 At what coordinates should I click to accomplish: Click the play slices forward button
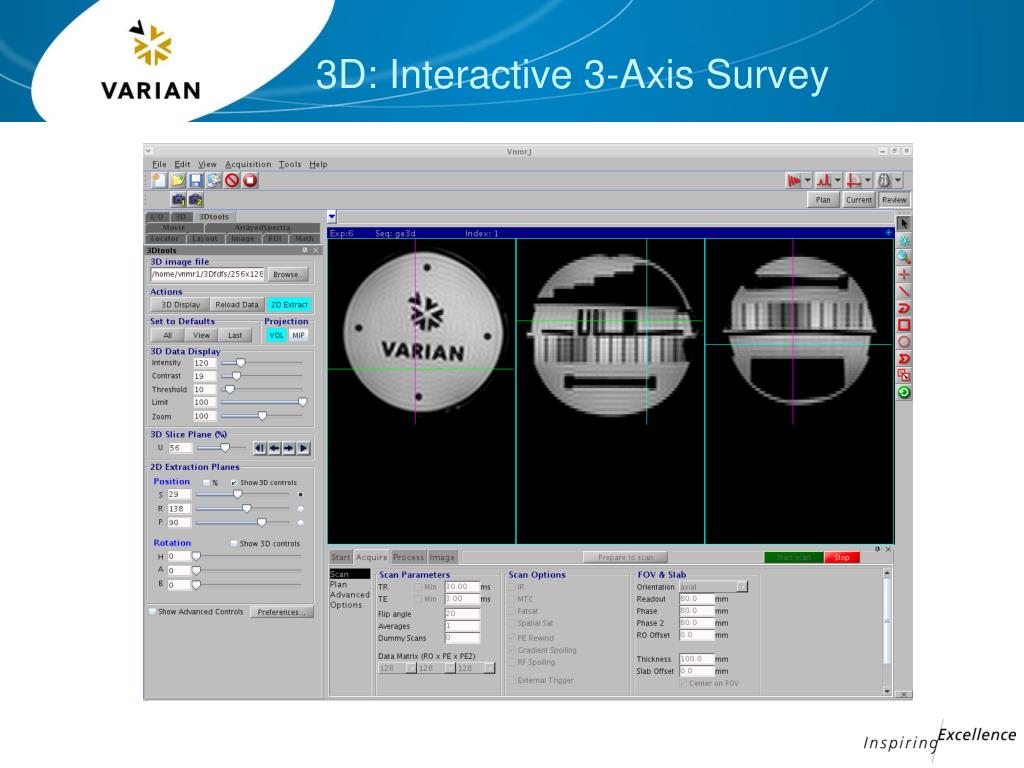(303, 448)
